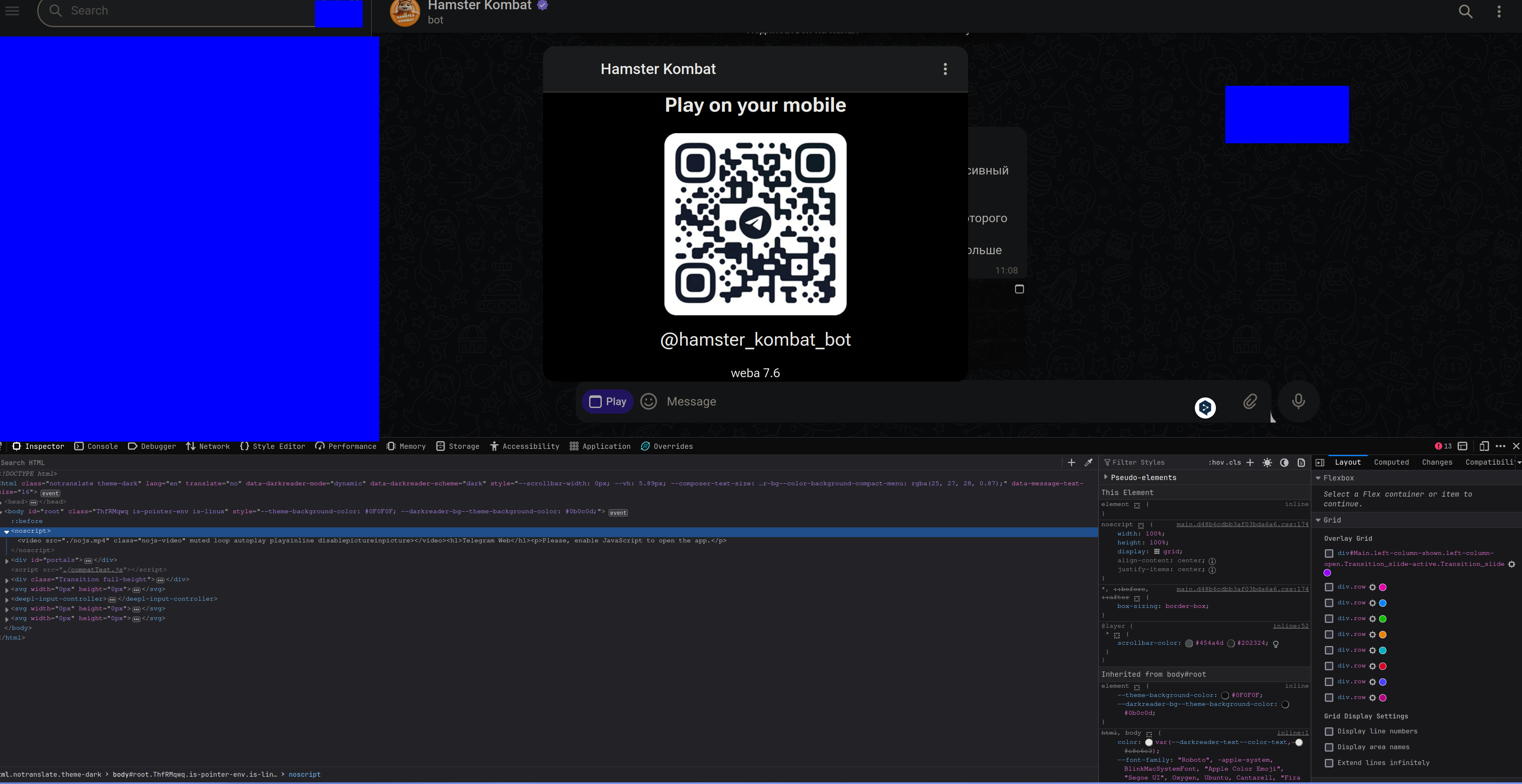Open the Computed sidebar tab

(x=1391, y=463)
